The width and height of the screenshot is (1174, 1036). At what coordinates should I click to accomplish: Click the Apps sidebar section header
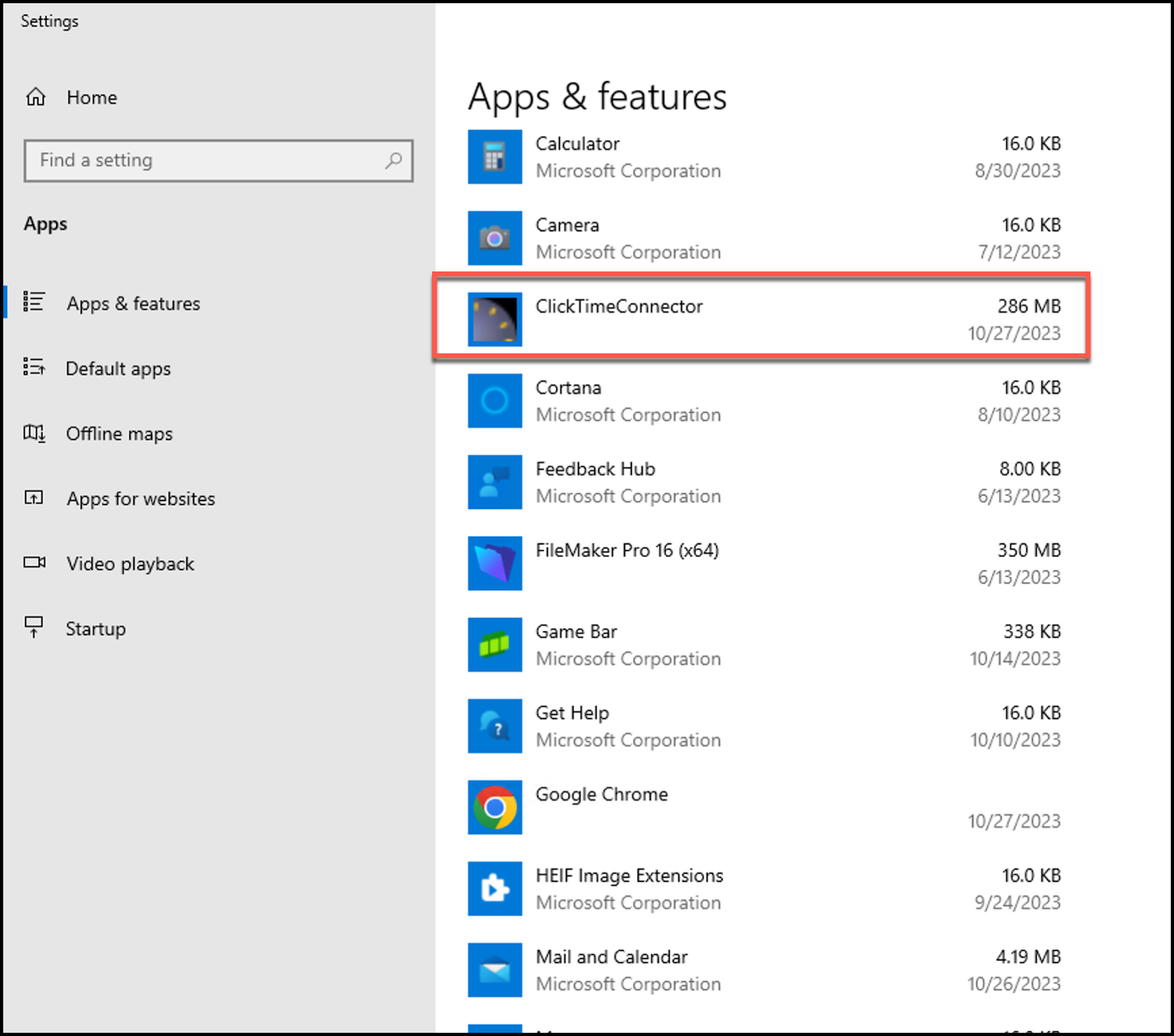coord(46,225)
